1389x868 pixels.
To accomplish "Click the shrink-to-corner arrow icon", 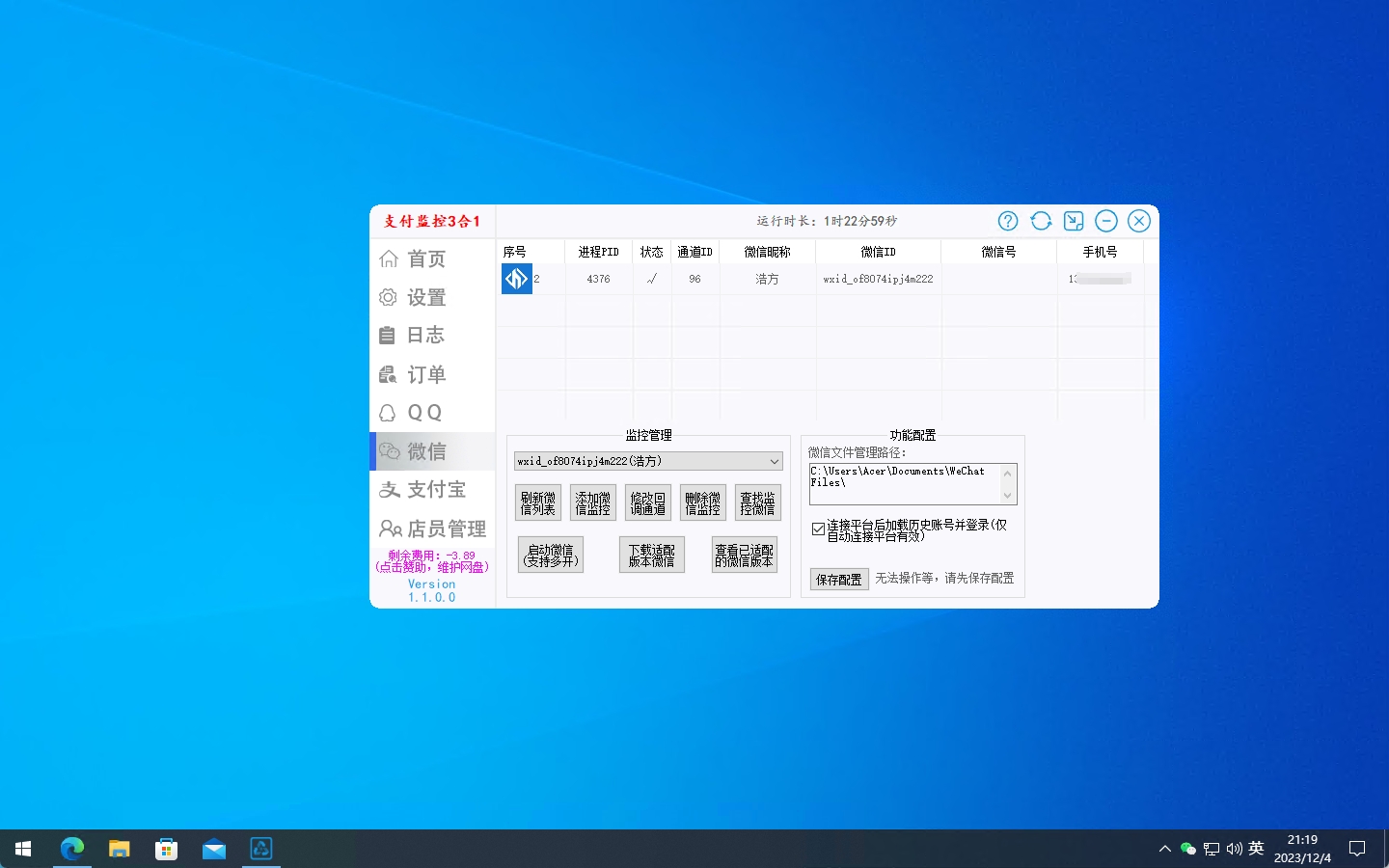I will pyautogui.click(x=1074, y=221).
